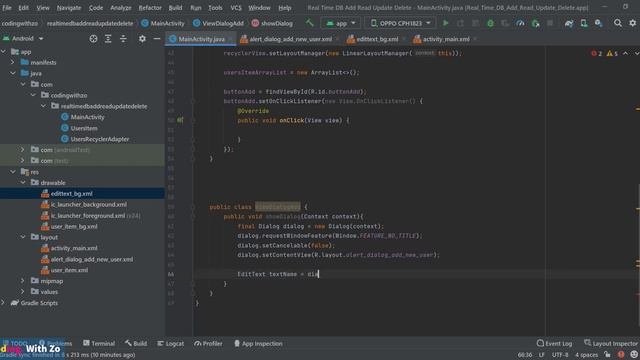The width and height of the screenshot is (640, 360).
Task: Click Collapse All icon in Project panel
Action: click(x=123, y=38)
